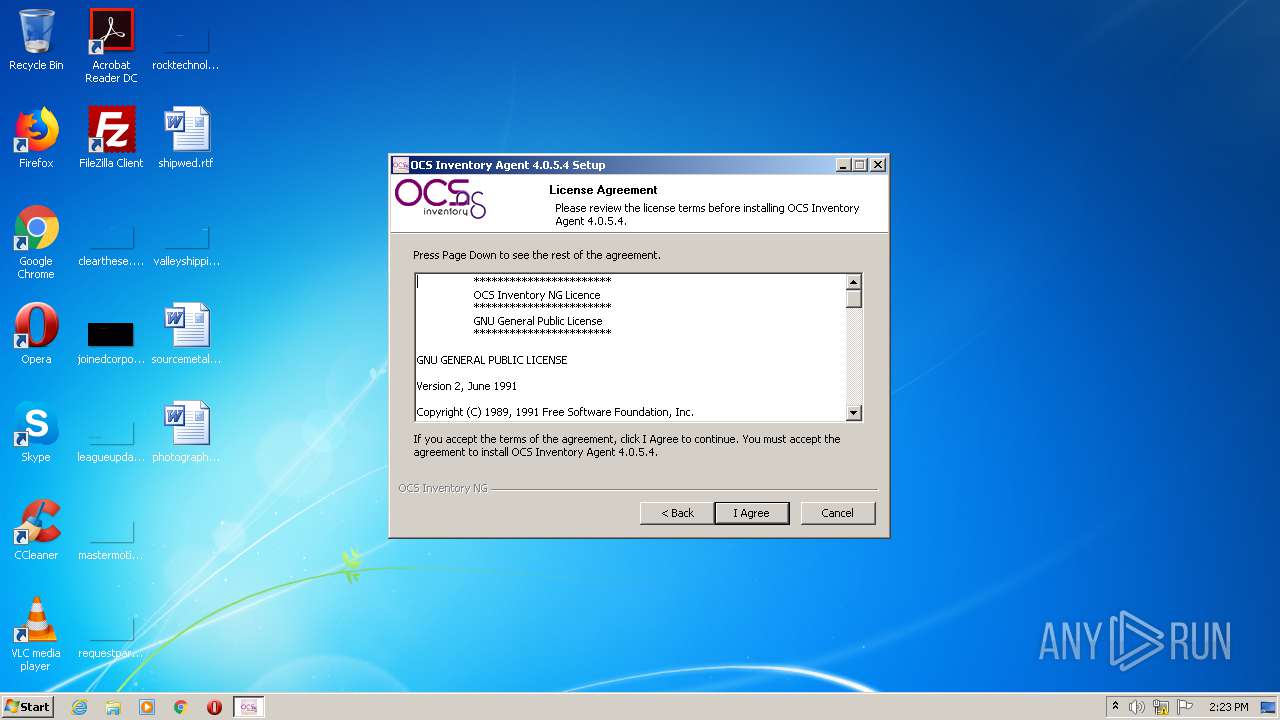Launch Firefox from the desktop

click(36, 138)
